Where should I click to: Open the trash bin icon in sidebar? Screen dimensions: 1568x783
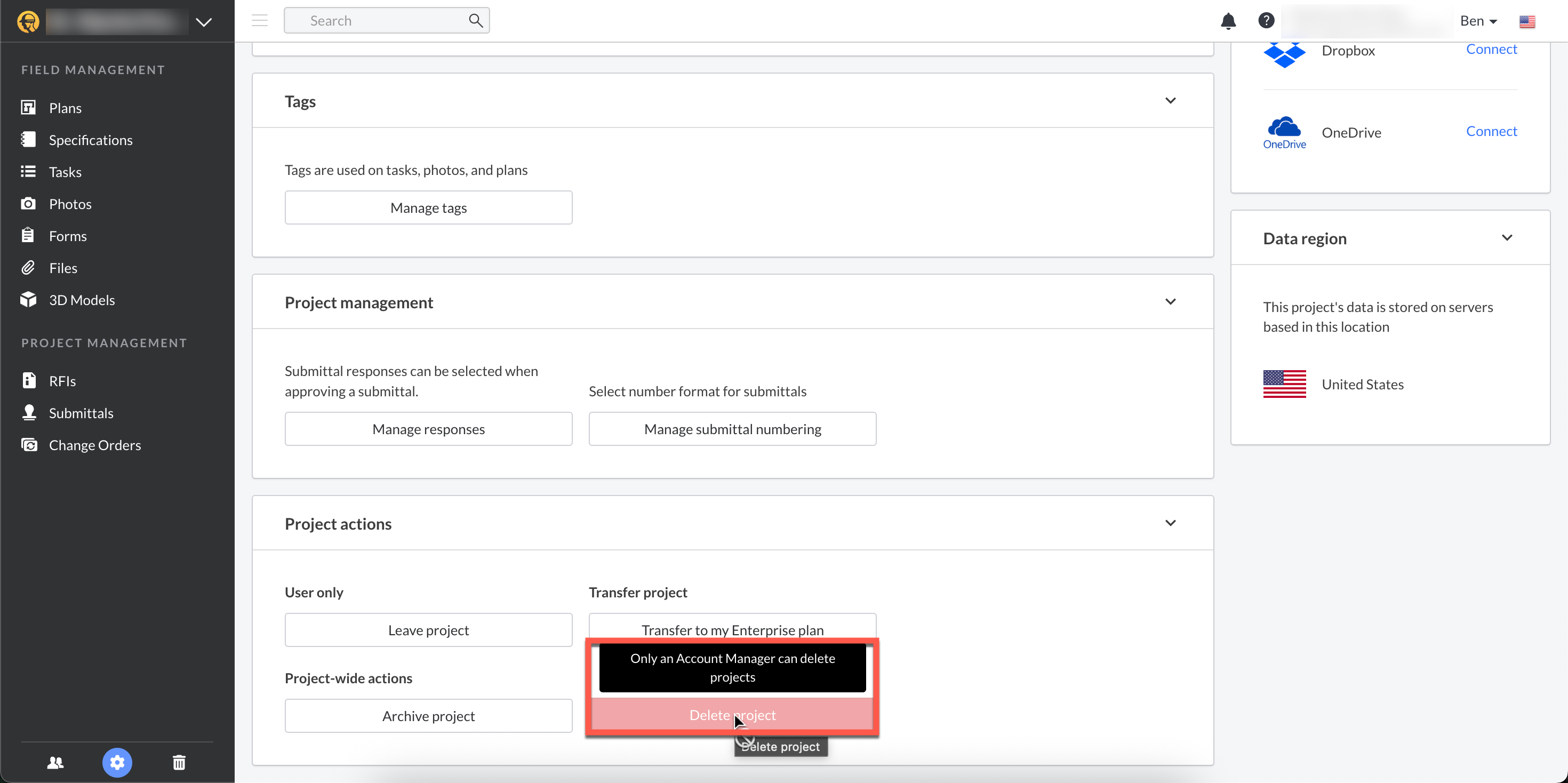(x=179, y=762)
